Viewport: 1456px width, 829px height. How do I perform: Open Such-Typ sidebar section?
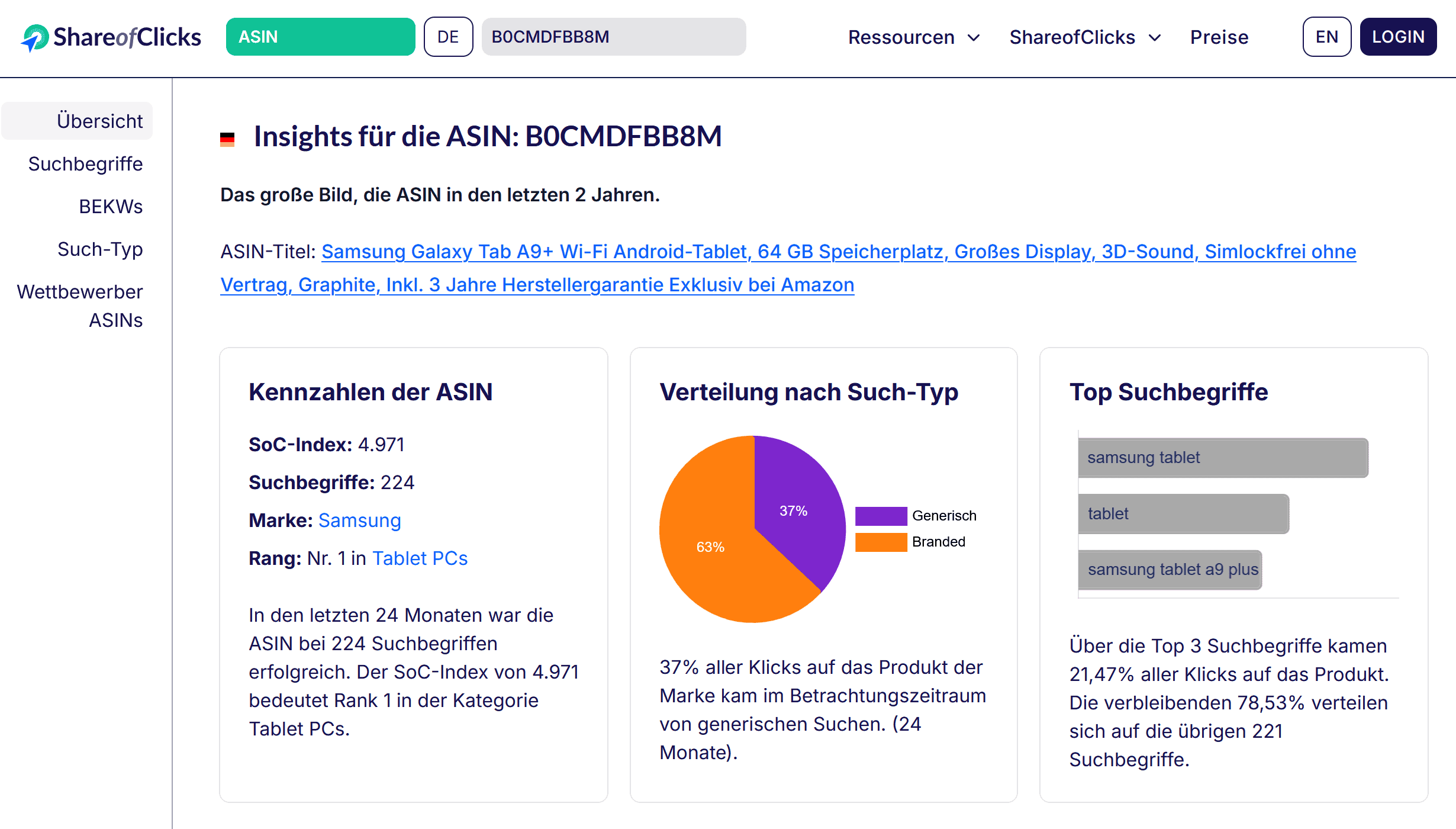[x=100, y=249]
